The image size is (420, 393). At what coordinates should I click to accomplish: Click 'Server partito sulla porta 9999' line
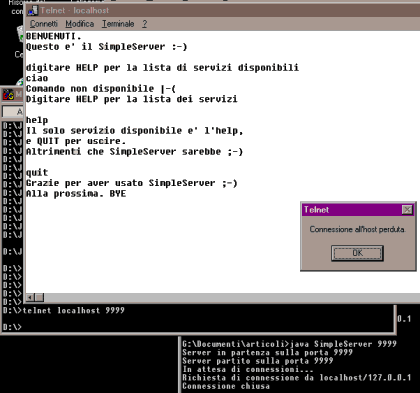(258, 361)
